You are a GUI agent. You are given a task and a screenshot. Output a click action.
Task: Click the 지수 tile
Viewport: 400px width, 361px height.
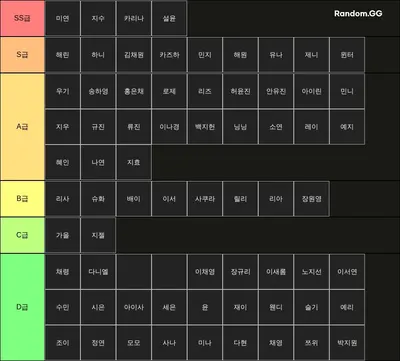(x=98, y=18)
